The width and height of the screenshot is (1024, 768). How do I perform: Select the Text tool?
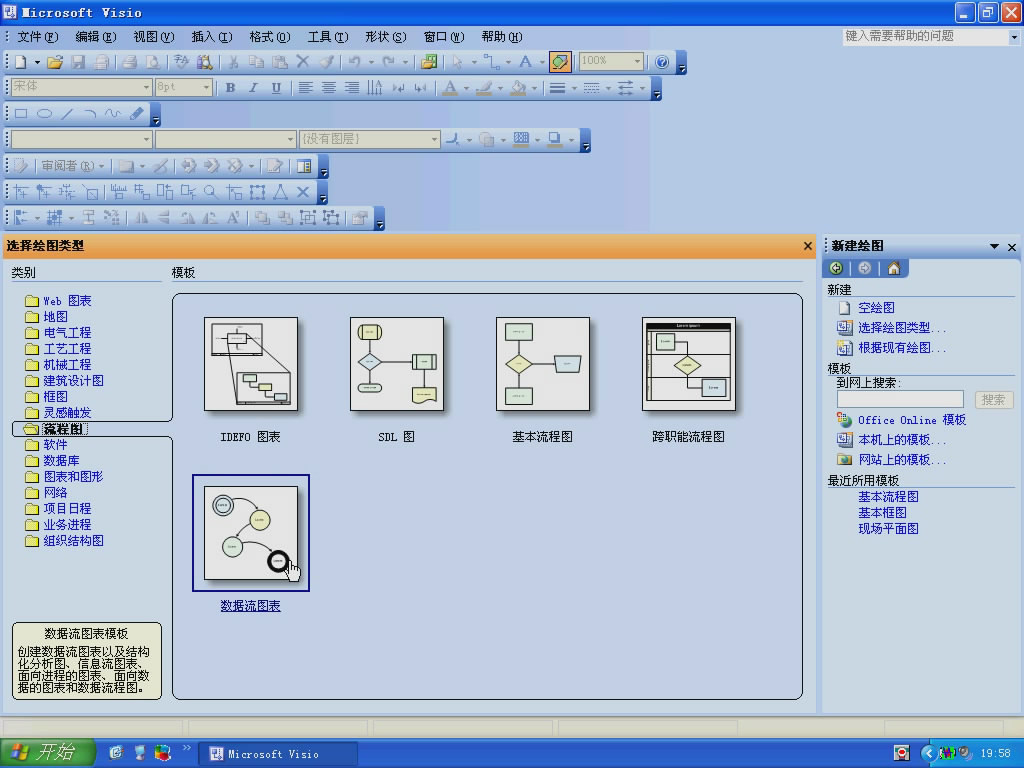click(x=525, y=62)
